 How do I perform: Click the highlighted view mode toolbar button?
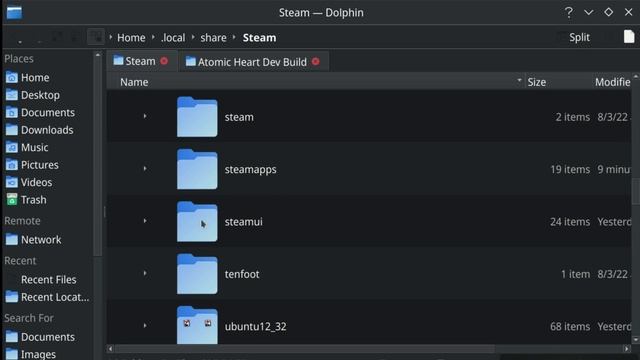96,37
